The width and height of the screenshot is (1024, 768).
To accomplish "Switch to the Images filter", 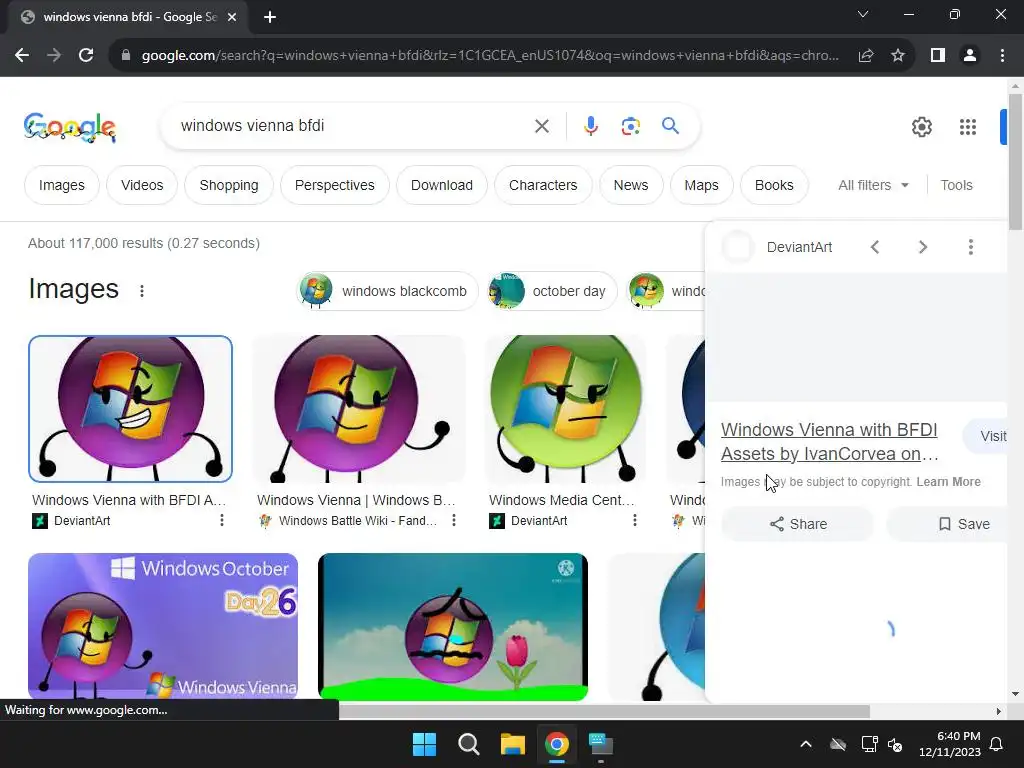I will 61,185.
